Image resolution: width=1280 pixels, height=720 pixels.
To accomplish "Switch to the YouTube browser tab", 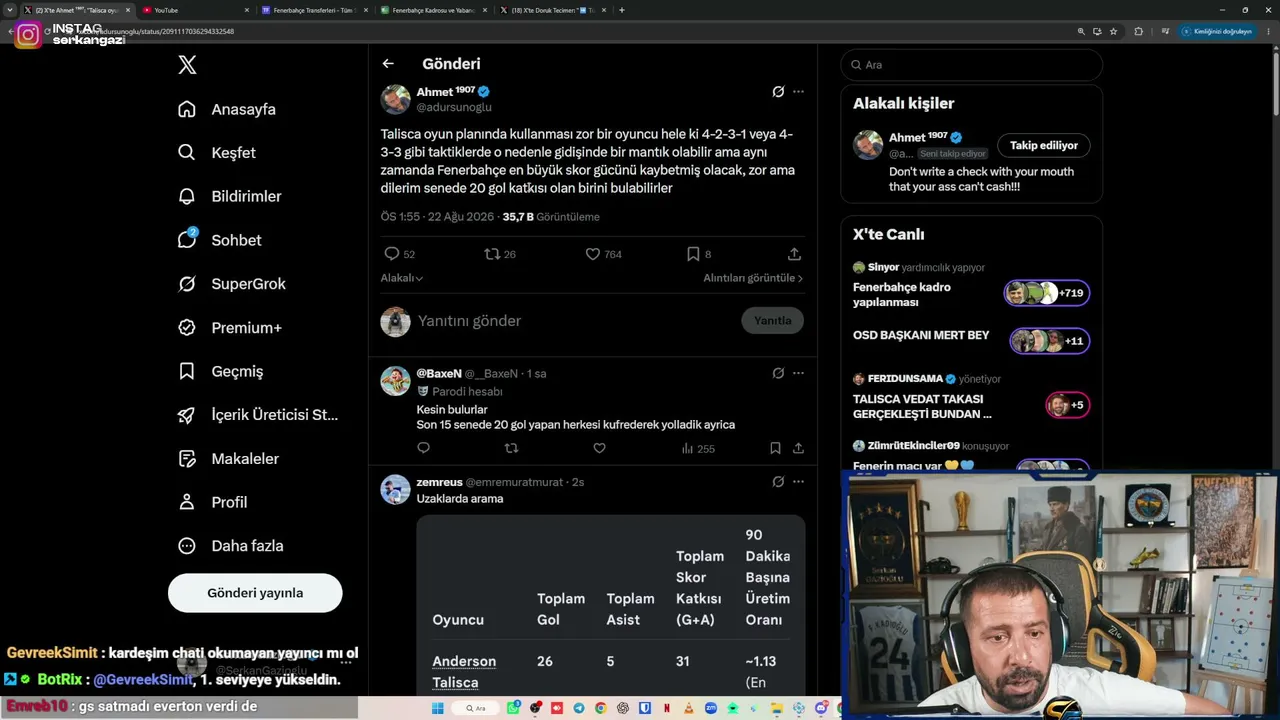I will click(195, 10).
